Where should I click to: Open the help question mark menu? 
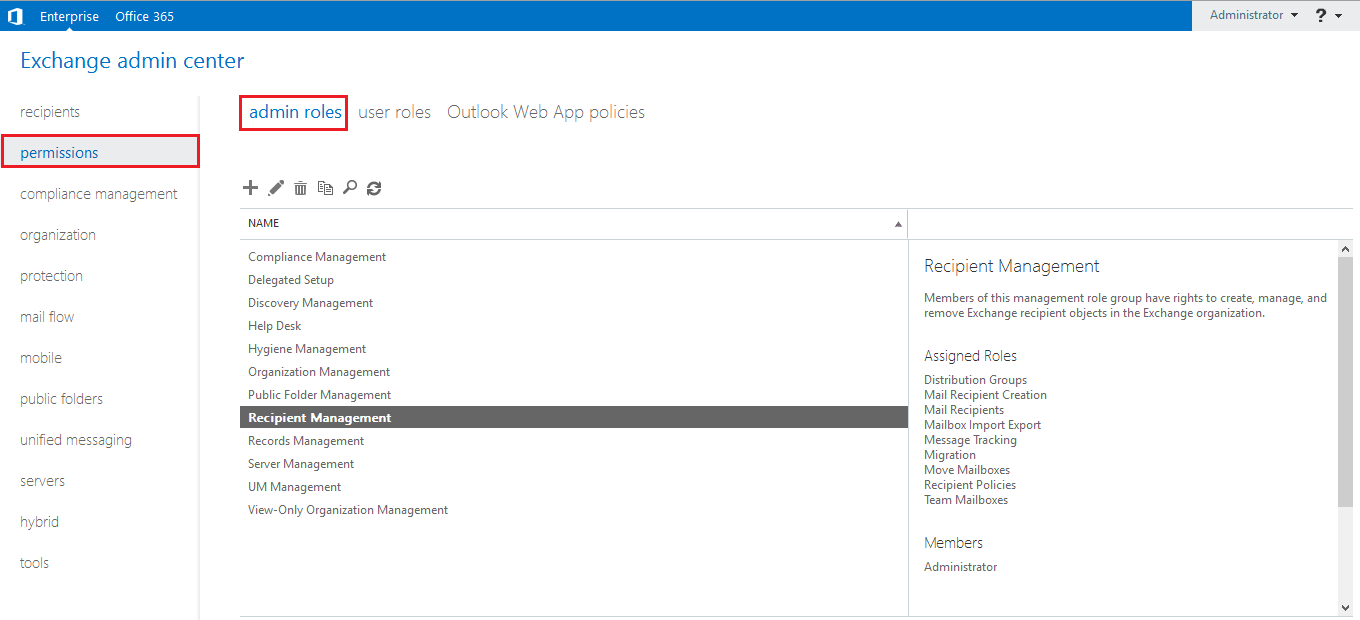coord(1328,16)
